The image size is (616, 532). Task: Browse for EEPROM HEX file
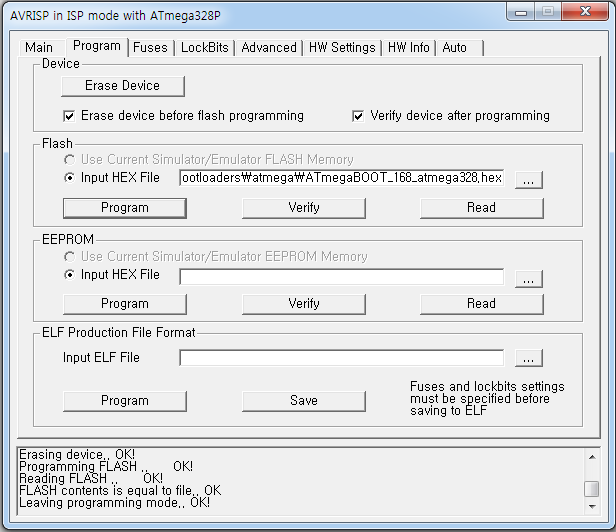pos(529,279)
